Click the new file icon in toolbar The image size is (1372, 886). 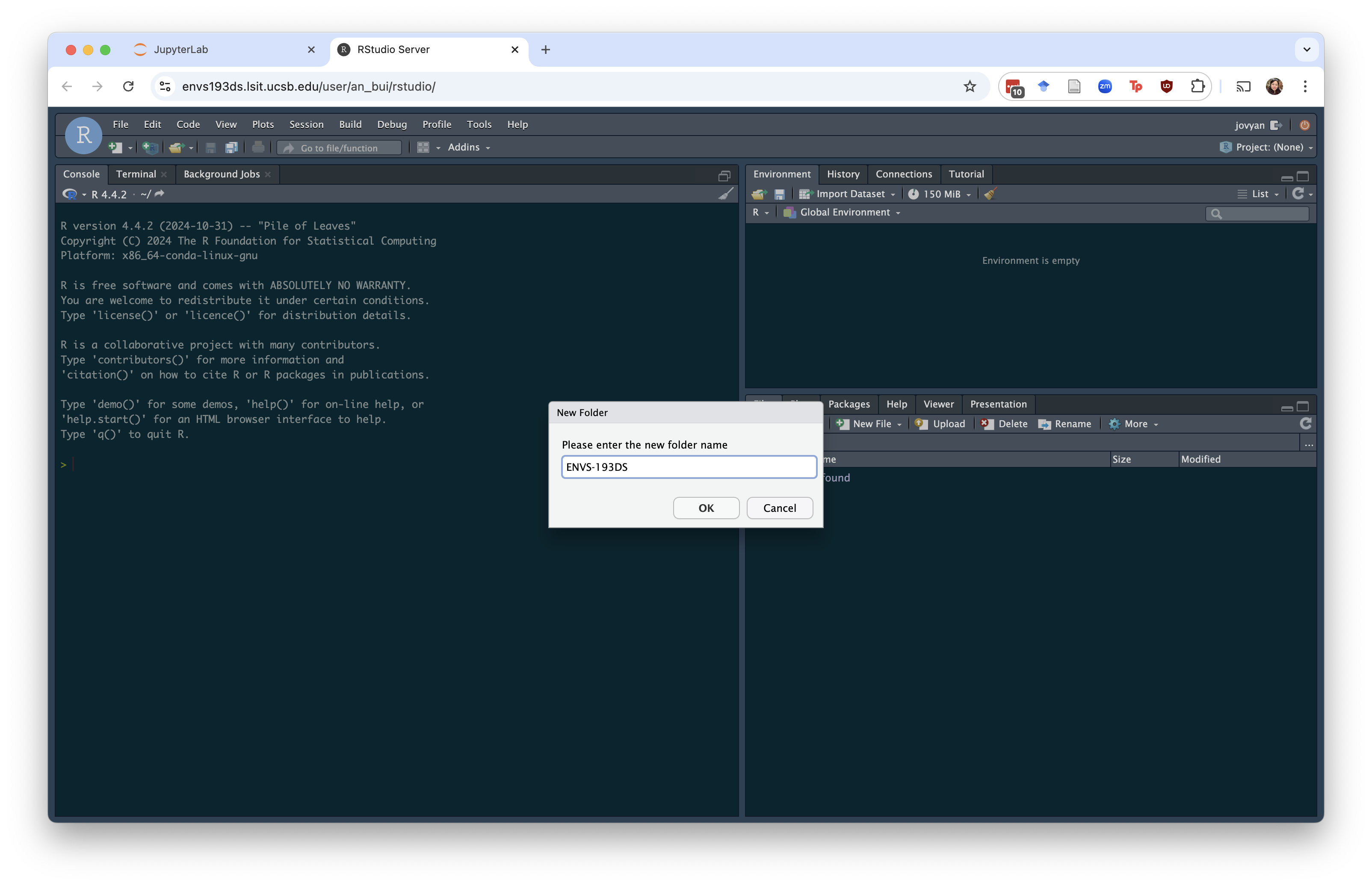(115, 148)
